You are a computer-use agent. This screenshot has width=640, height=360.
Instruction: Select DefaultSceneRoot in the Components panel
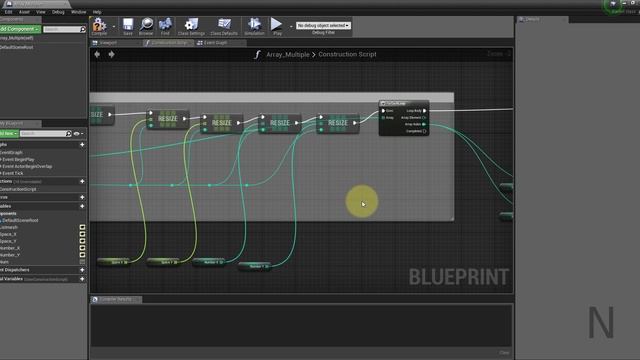17,47
